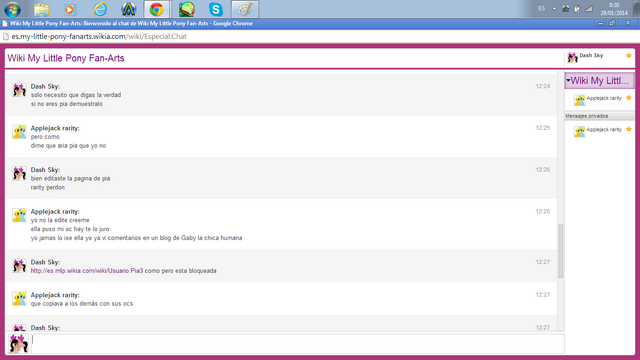
Task: Click the text 'solo necesito que digas la verdad'
Action: [x=76, y=95]
